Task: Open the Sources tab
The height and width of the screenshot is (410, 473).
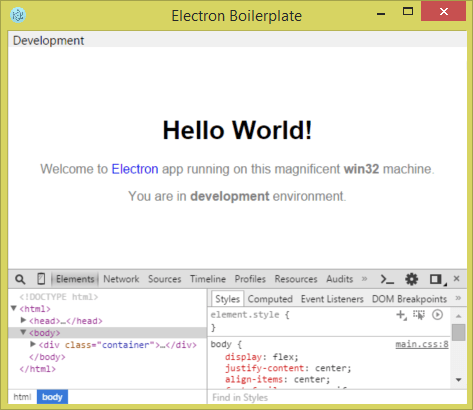Action: click(165, 279)
